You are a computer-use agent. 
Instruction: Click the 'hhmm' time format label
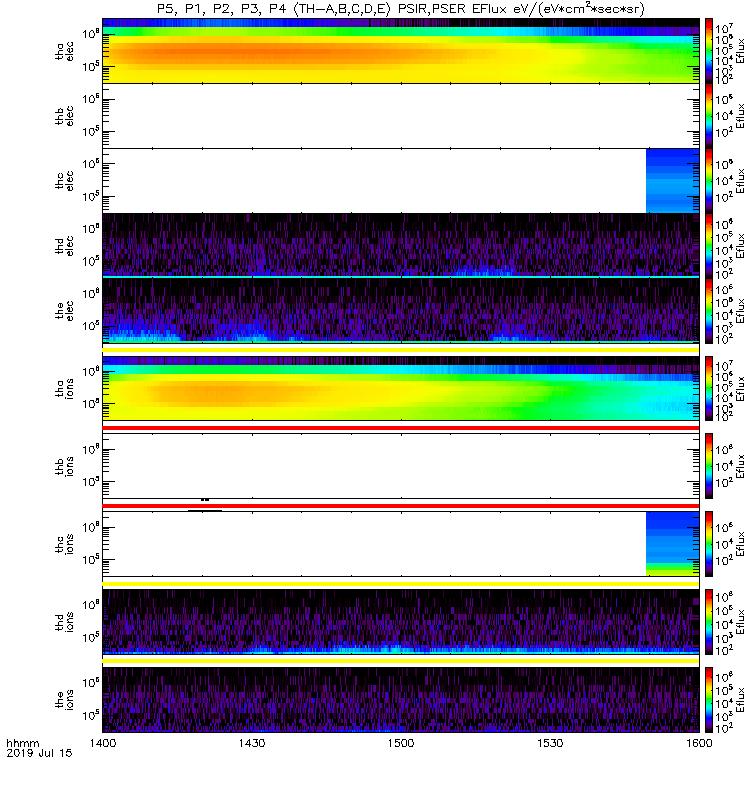pos(22,743)
